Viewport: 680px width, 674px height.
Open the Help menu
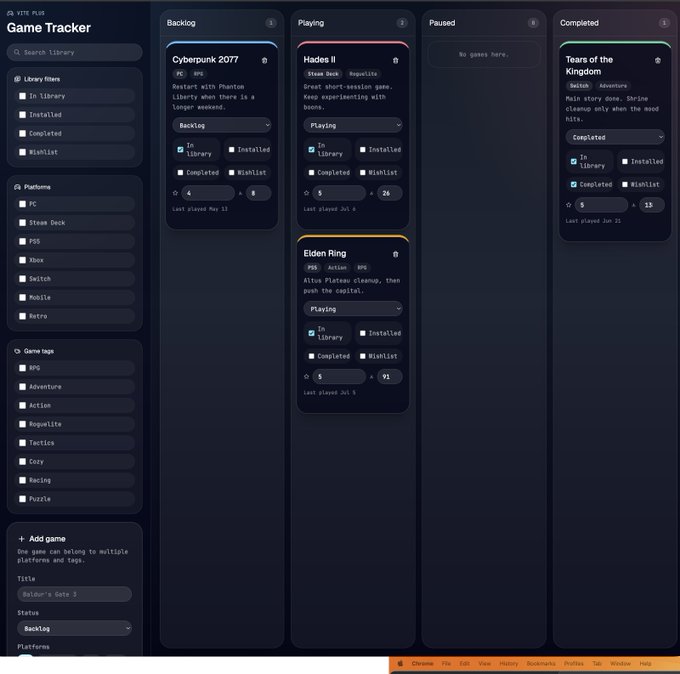click(645, 664)
